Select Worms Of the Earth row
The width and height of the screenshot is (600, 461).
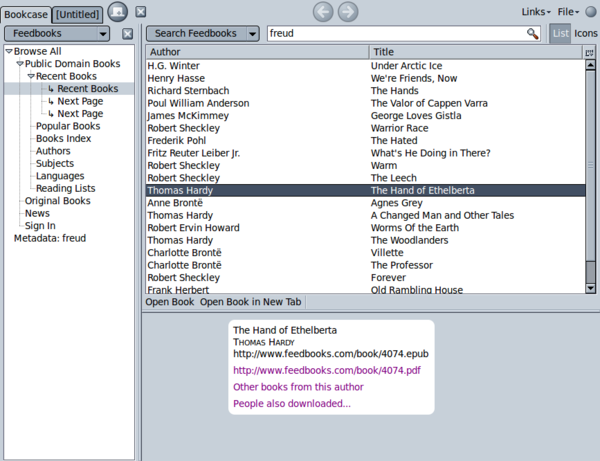pyautogui.click(x=365, y=228)
